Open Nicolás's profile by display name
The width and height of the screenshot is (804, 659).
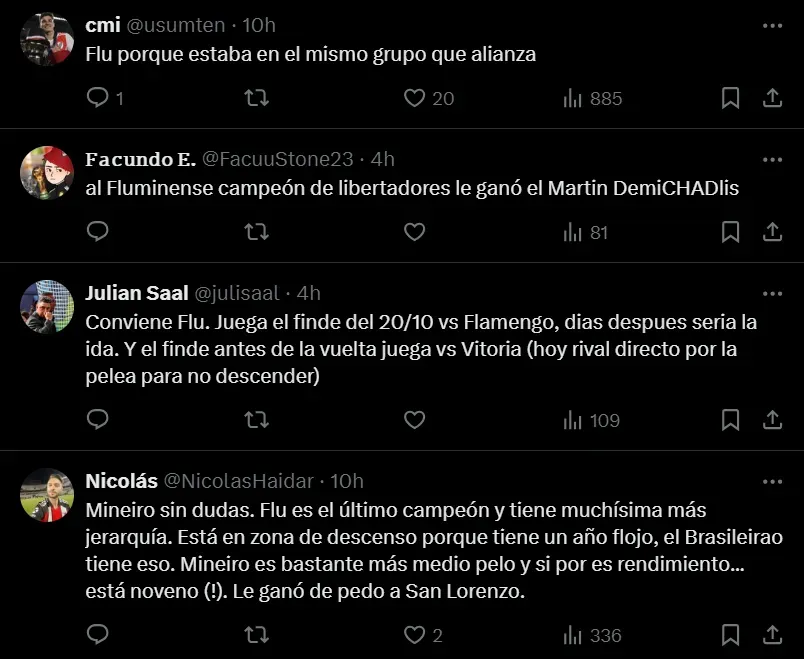pos(120,481)
